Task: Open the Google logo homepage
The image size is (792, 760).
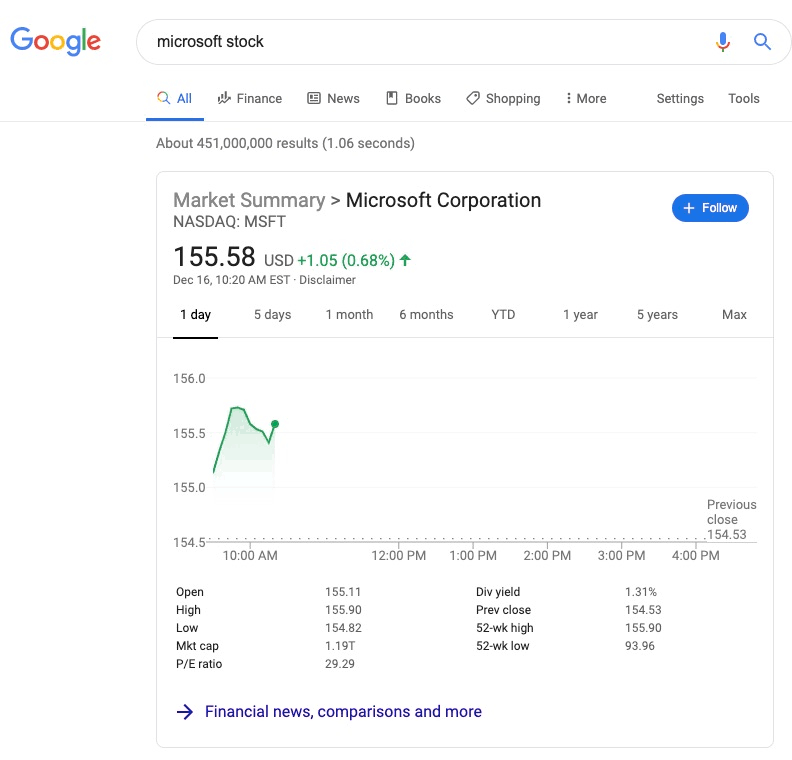Action: 56,41
